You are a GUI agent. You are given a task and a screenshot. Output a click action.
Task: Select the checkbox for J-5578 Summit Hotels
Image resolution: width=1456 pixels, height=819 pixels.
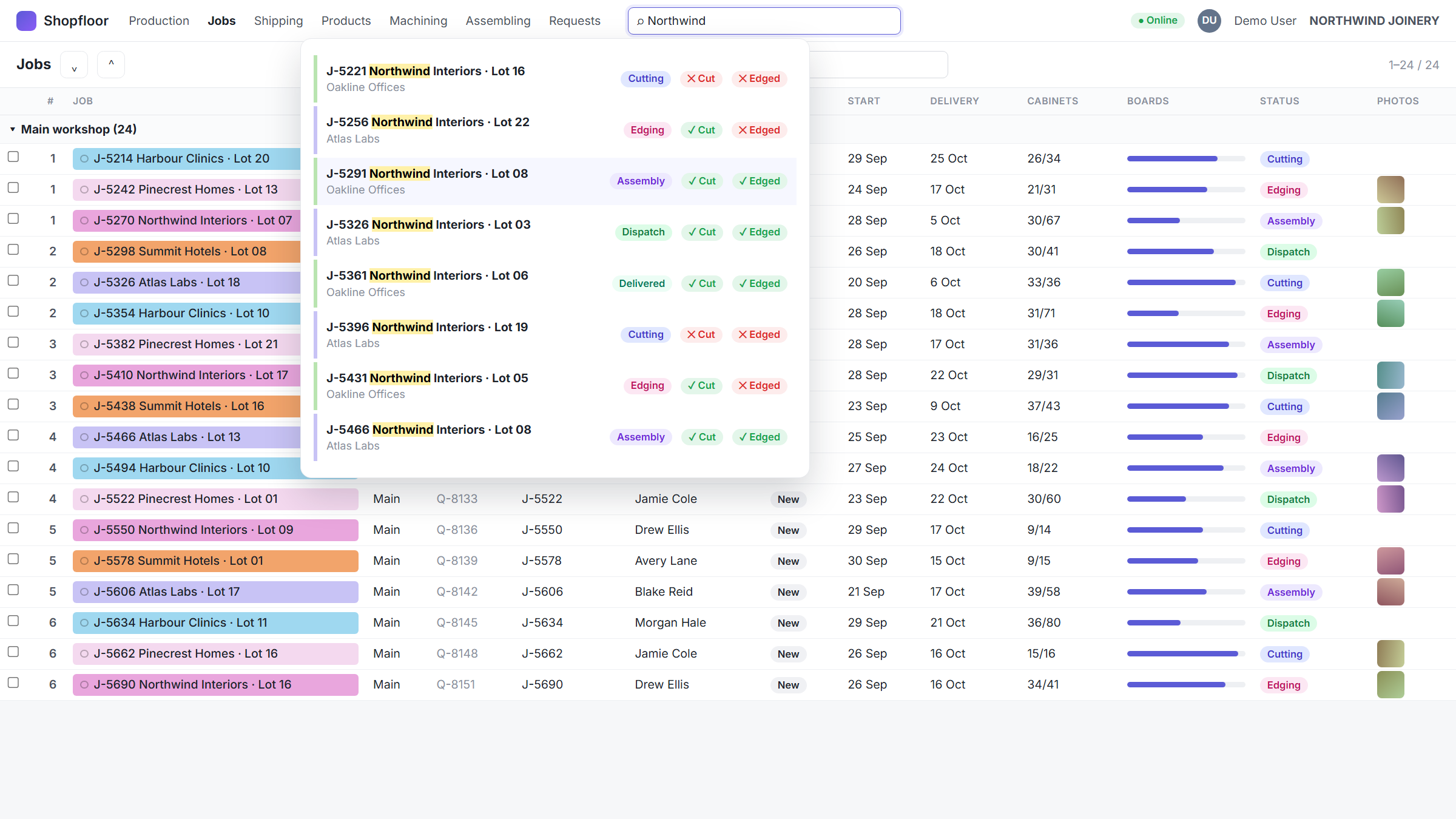[x=13, y=559]
